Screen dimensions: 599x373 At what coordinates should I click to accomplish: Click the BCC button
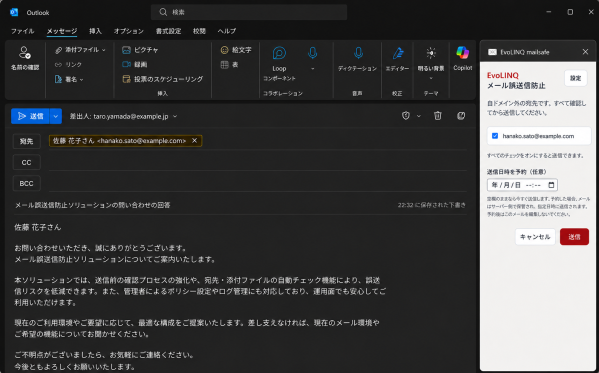click(26, 184)
